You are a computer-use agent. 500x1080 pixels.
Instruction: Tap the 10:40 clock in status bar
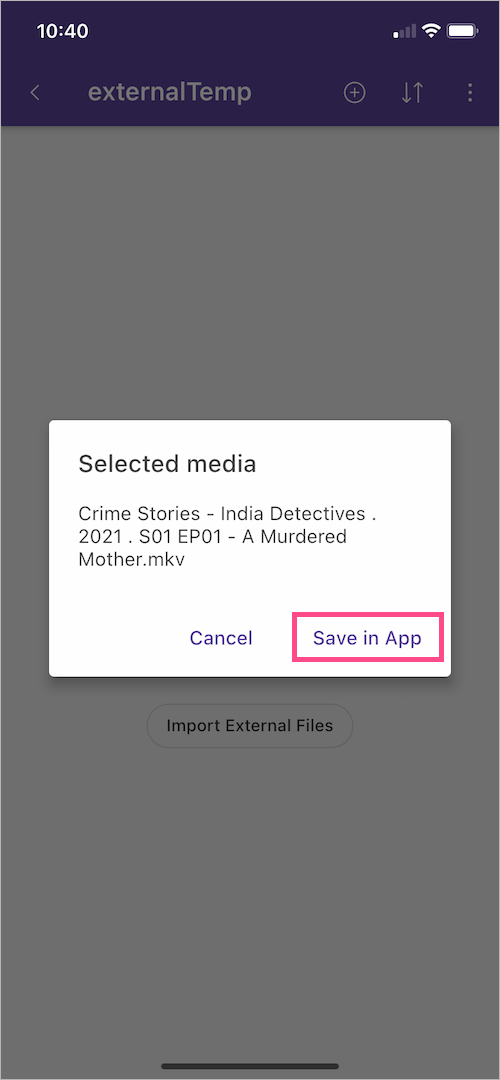point(62,31)
